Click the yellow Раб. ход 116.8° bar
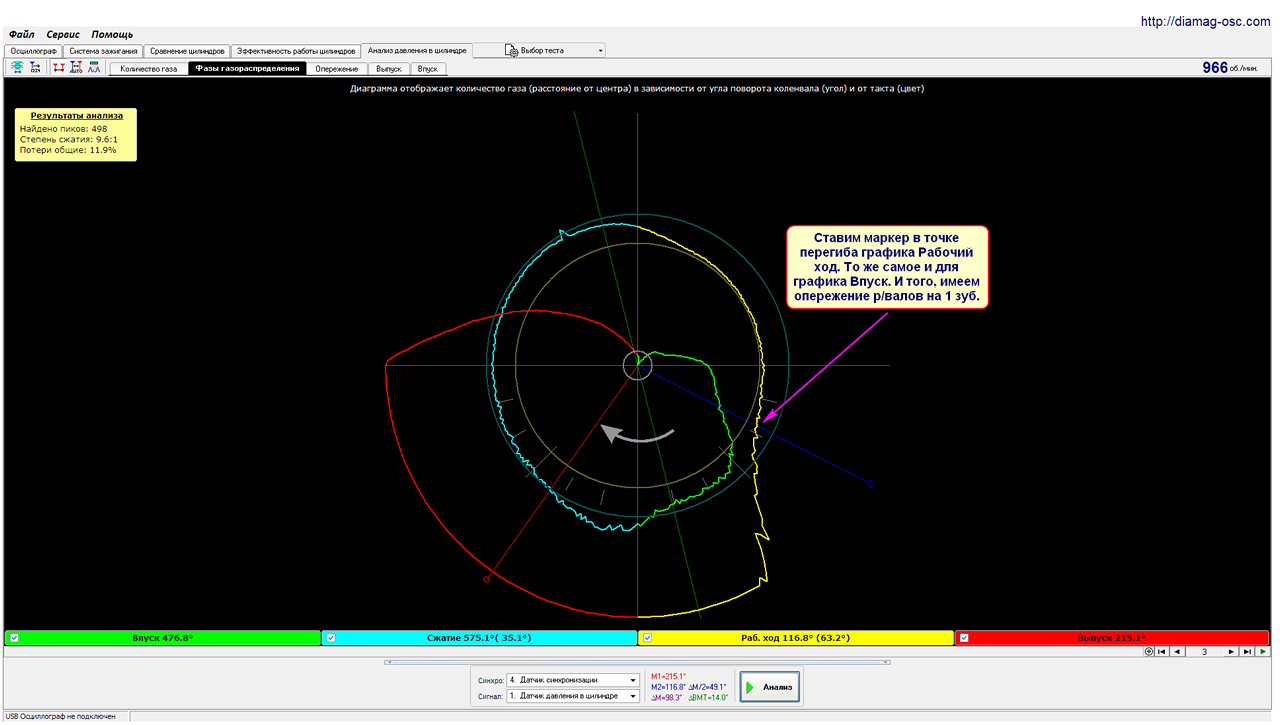Image resolution: width=1280 pixels, height=725 pixels. 796,638
